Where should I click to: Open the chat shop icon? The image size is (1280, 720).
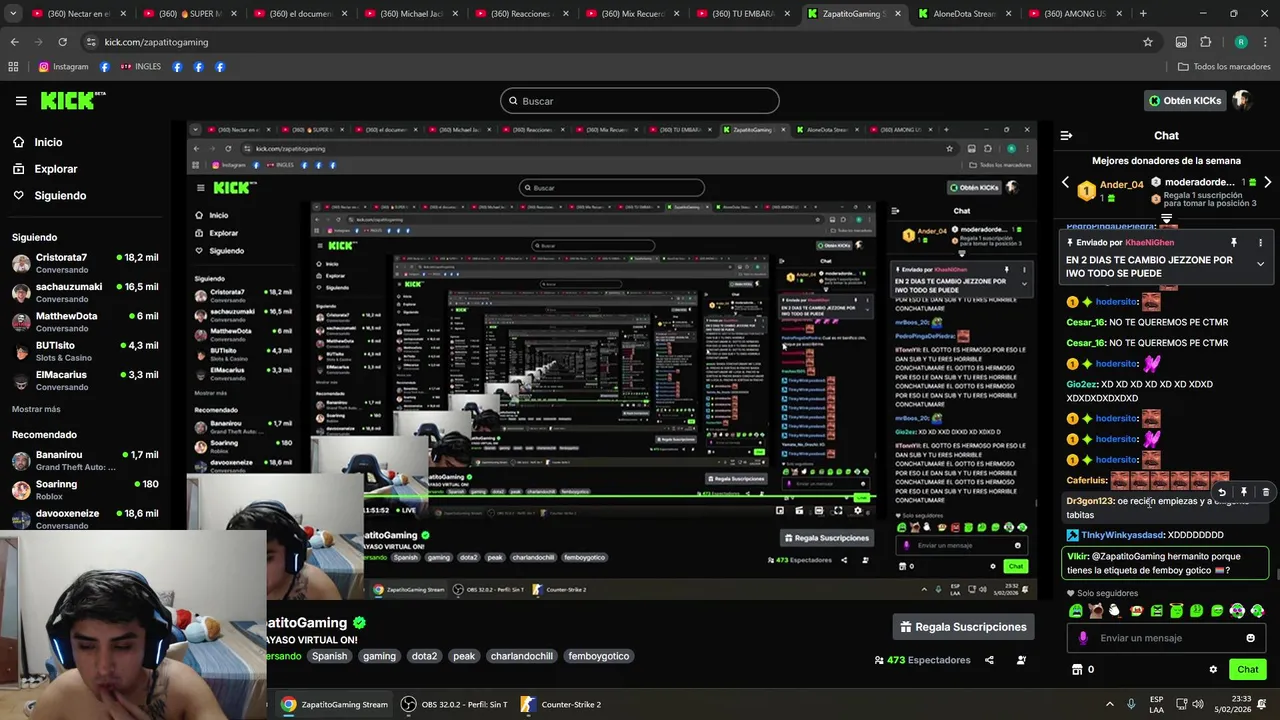coord(1077,670)
